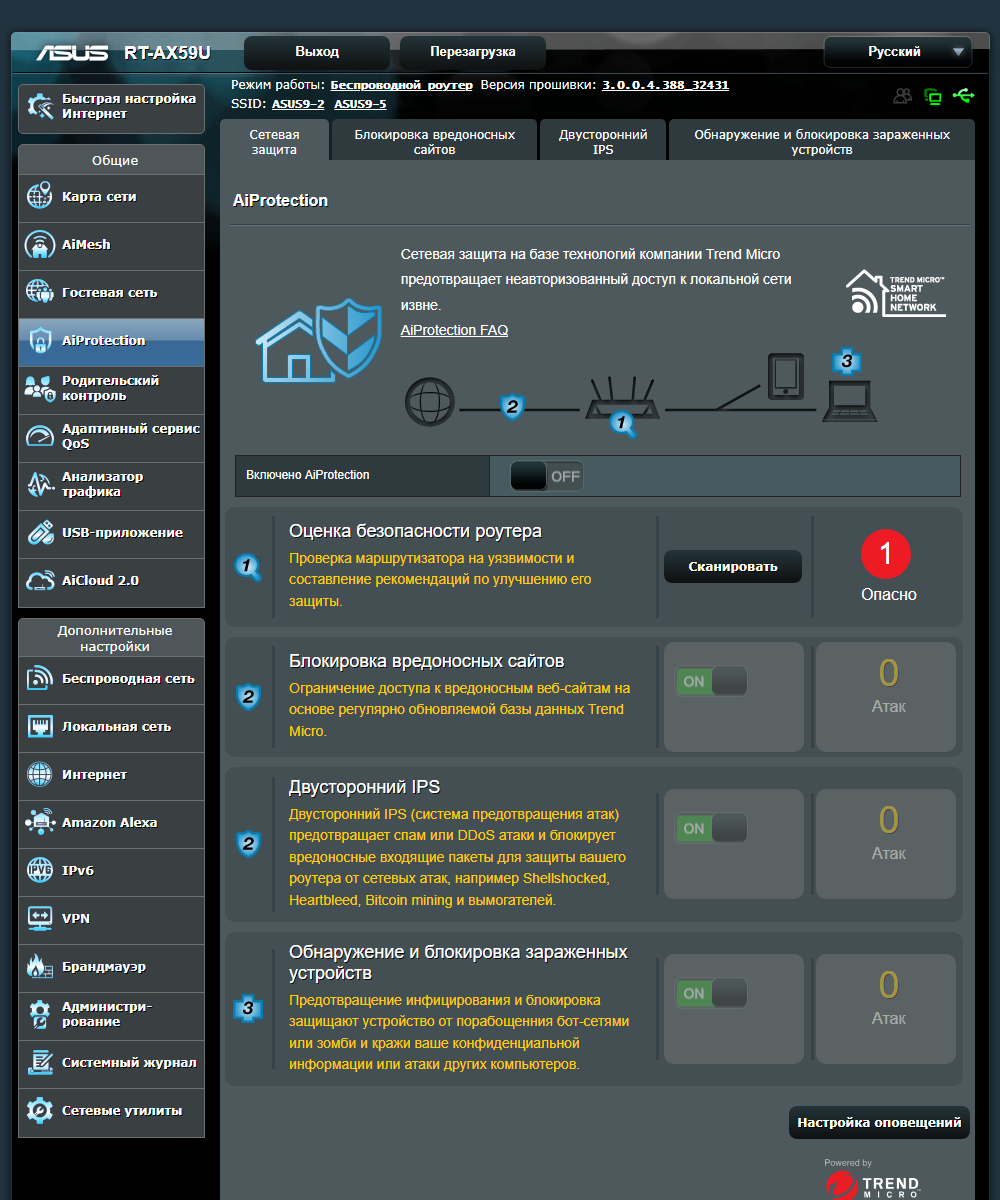Image resolution: width=1000 pixels, height=1200 pixels.
Task: Click the IPv6 icon in sidebar
Action: click(x=39, y=870)
